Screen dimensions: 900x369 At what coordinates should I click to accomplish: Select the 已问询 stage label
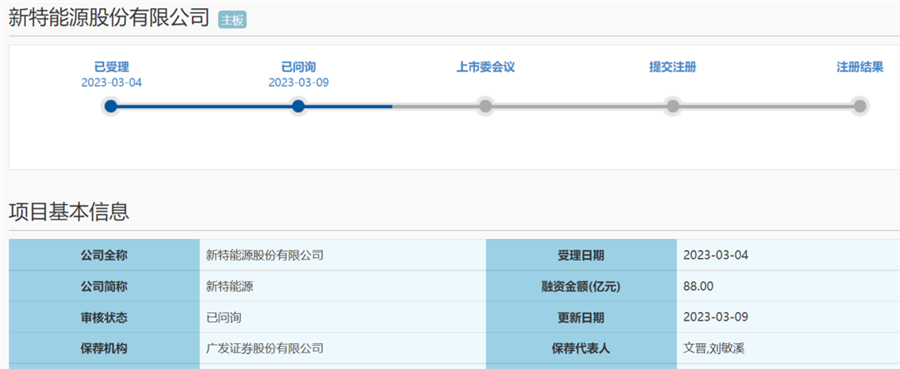(x=298, y=67)
